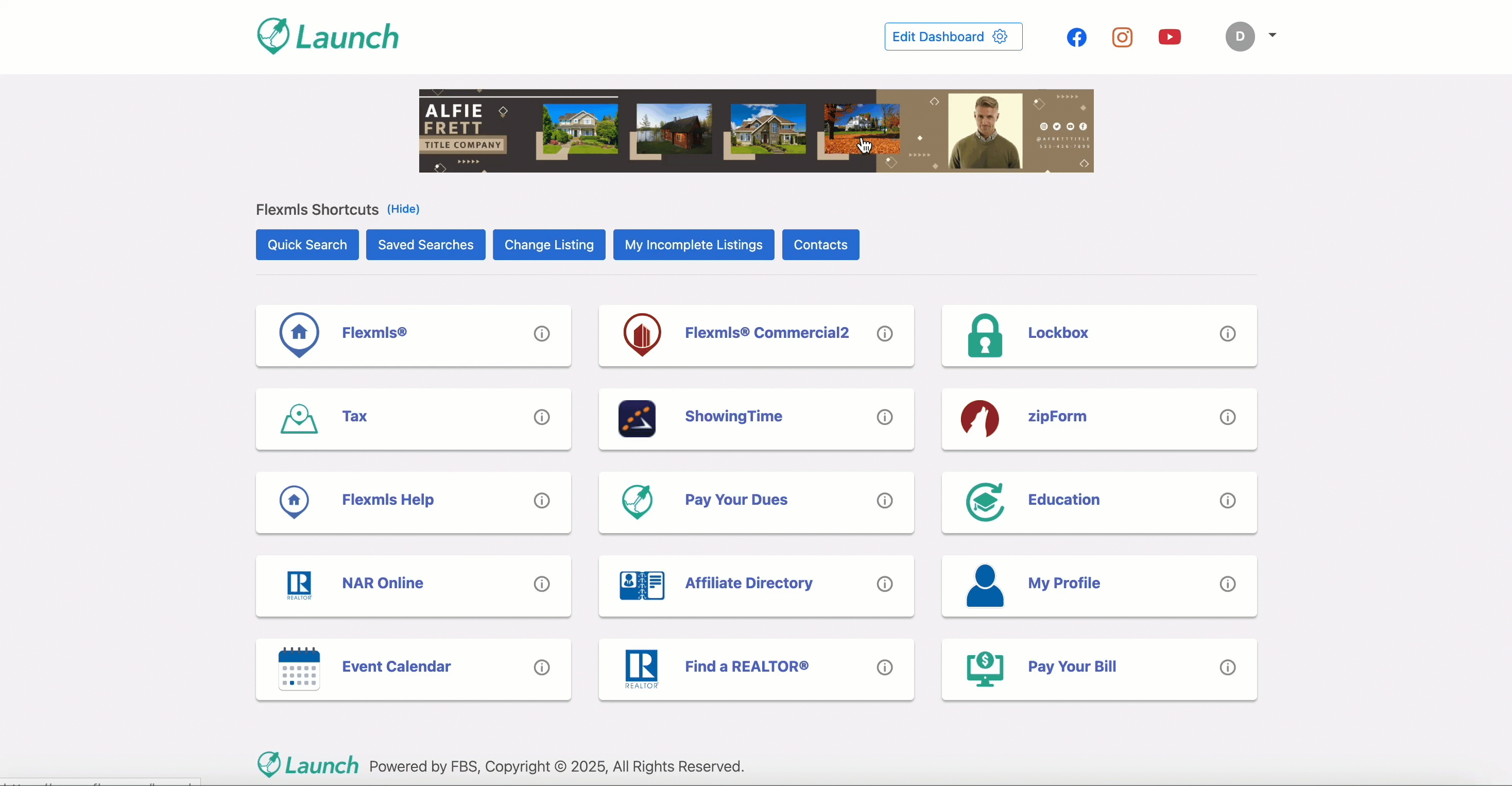
Task: Click the Edit Dashboard button
Action: [x=953, y=37]
